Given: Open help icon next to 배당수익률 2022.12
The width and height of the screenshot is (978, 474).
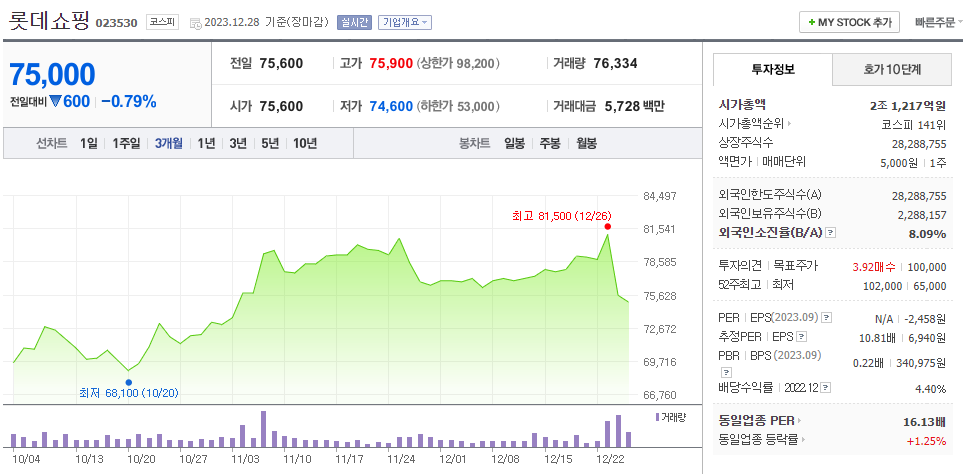Looking at the screenshot, I should pyautogui.click(x=825, y=389).
